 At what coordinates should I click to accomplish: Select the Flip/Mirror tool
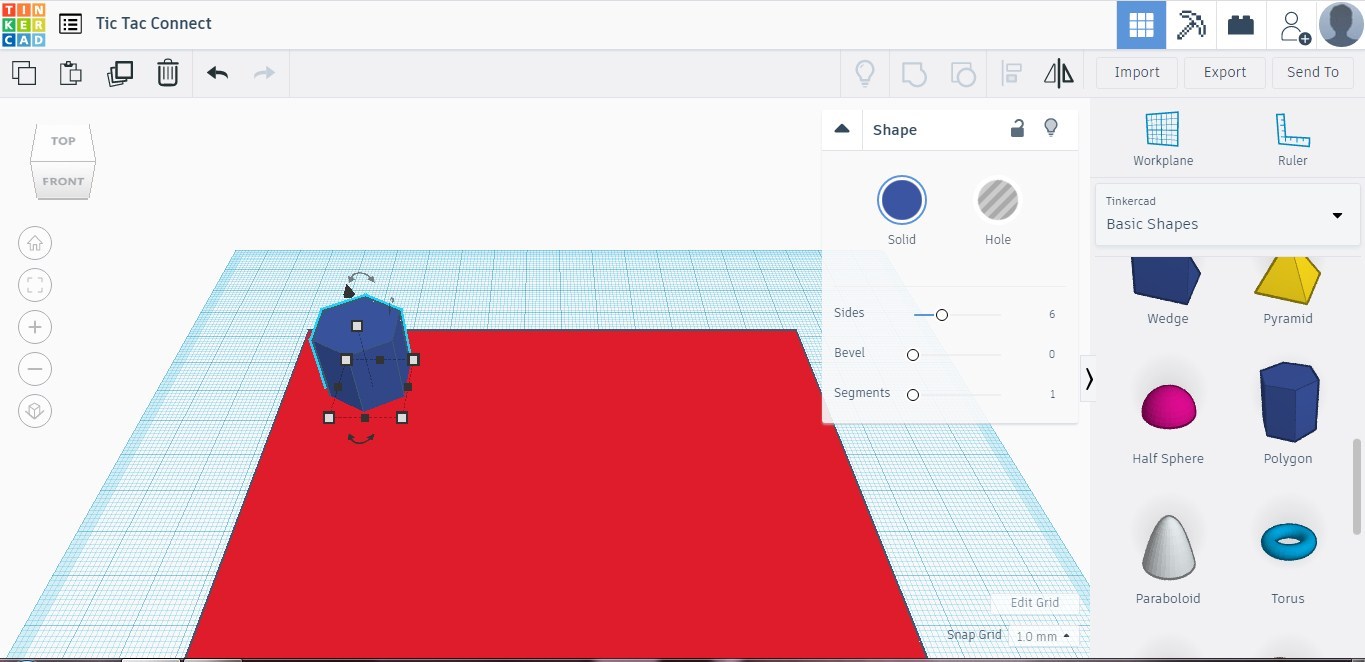coord(1058,72)
